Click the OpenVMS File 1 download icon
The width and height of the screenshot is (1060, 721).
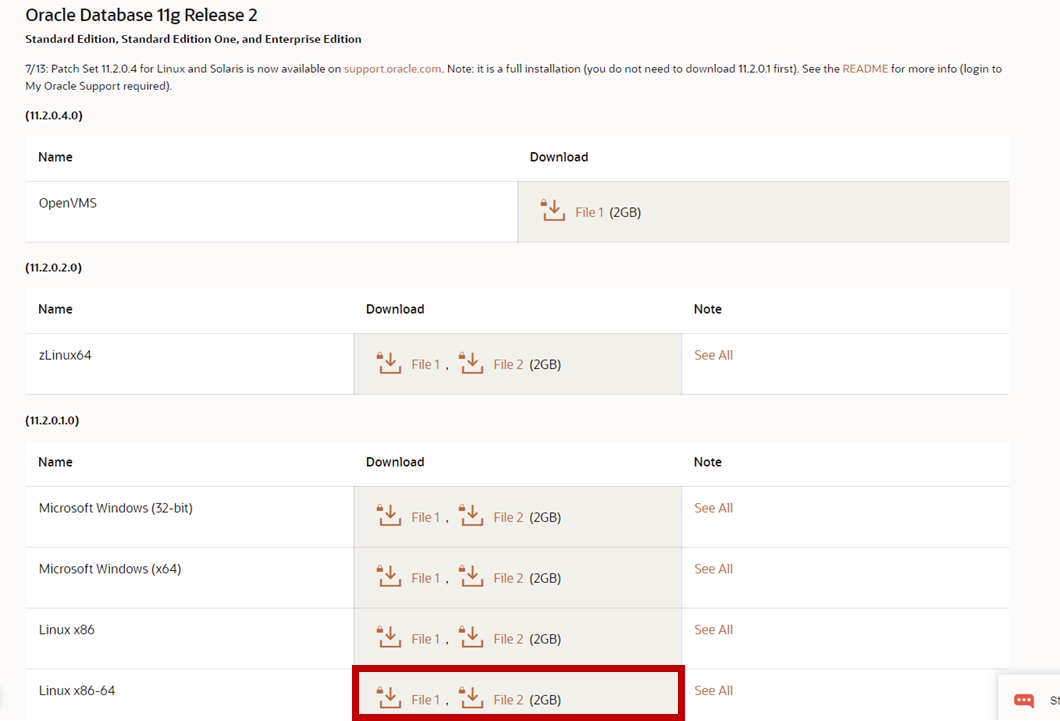point(553,210)
